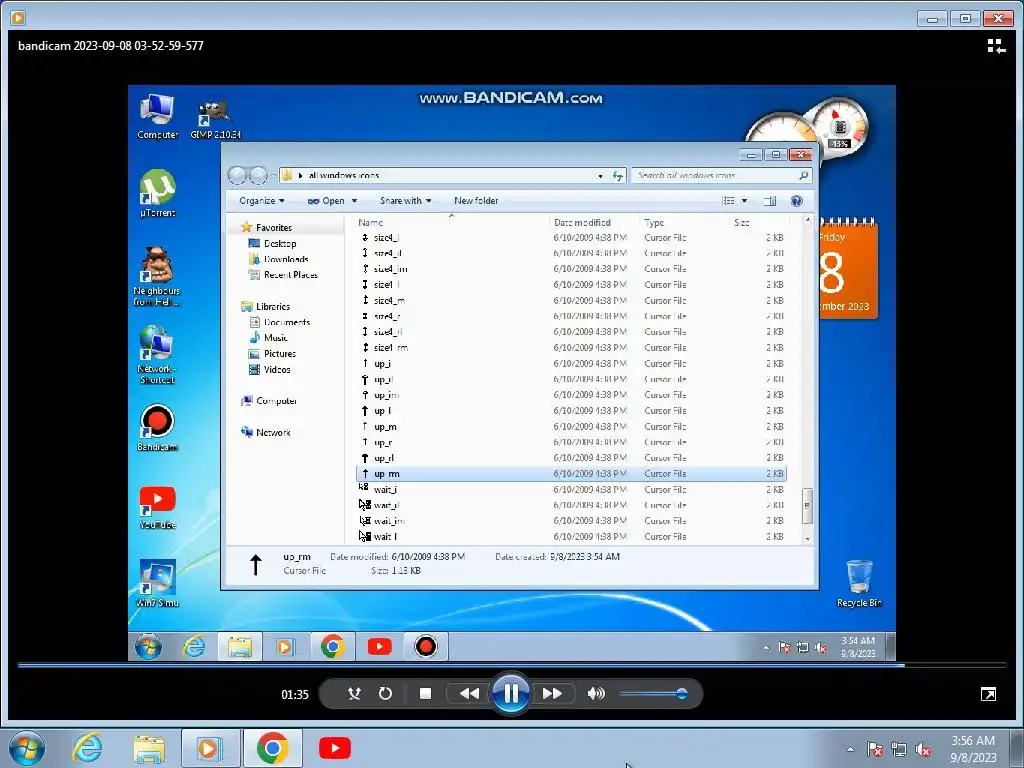Screen dimensions: 1024x768
Task: Expand the arrow beside Open in the Explorer toolbar
Action: pos(355,200)
